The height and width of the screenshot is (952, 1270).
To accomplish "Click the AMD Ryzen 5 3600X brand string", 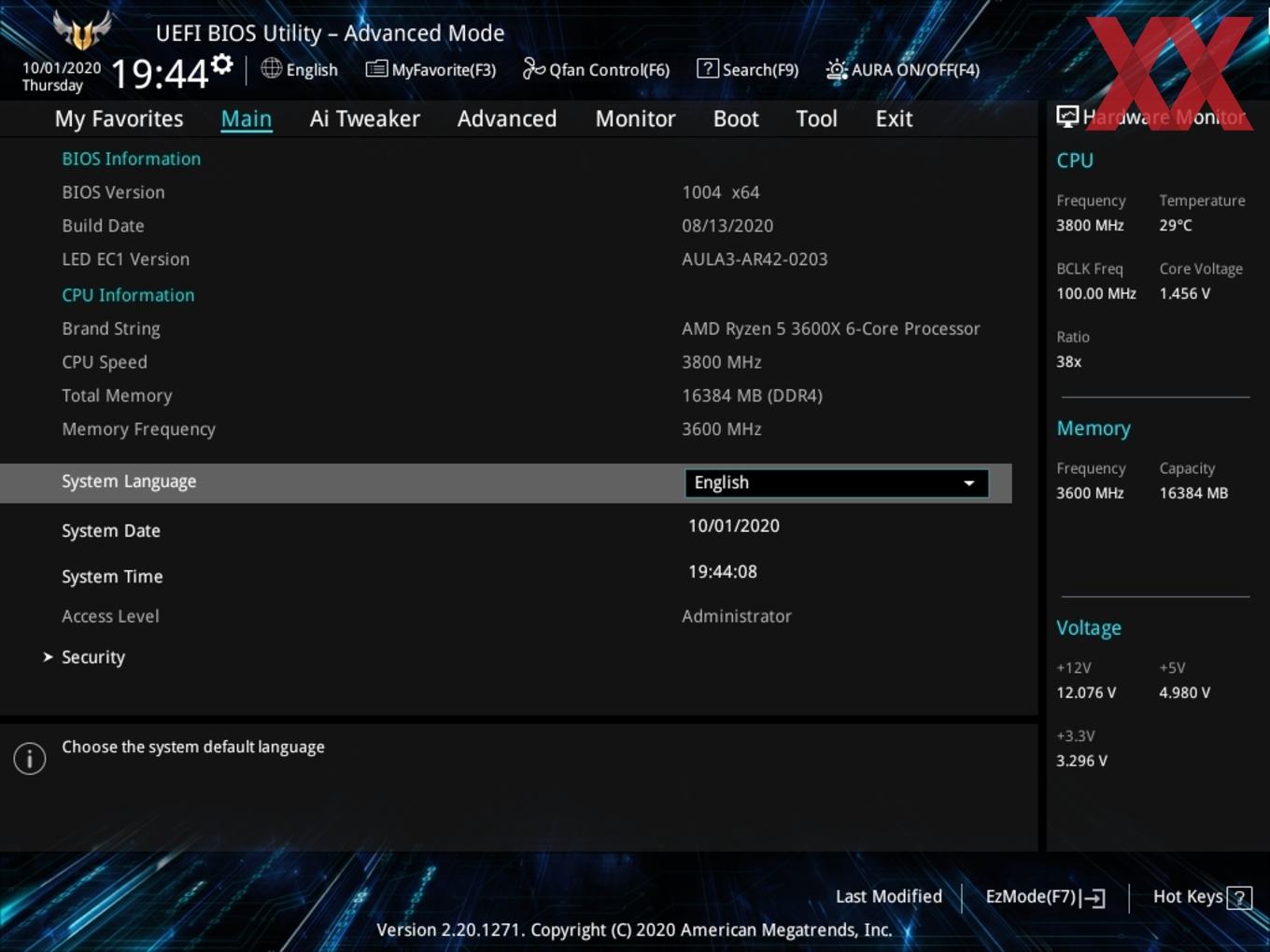I will (x=831, y=329).
